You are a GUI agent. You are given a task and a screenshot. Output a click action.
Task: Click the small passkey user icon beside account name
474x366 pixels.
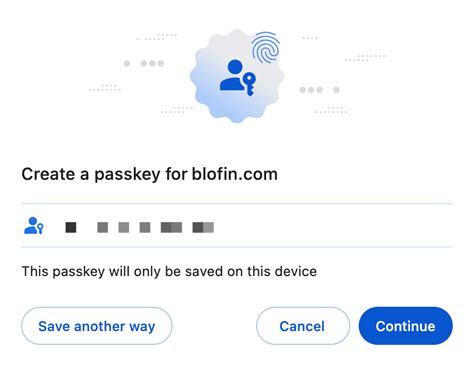click(x=34, y=226)
